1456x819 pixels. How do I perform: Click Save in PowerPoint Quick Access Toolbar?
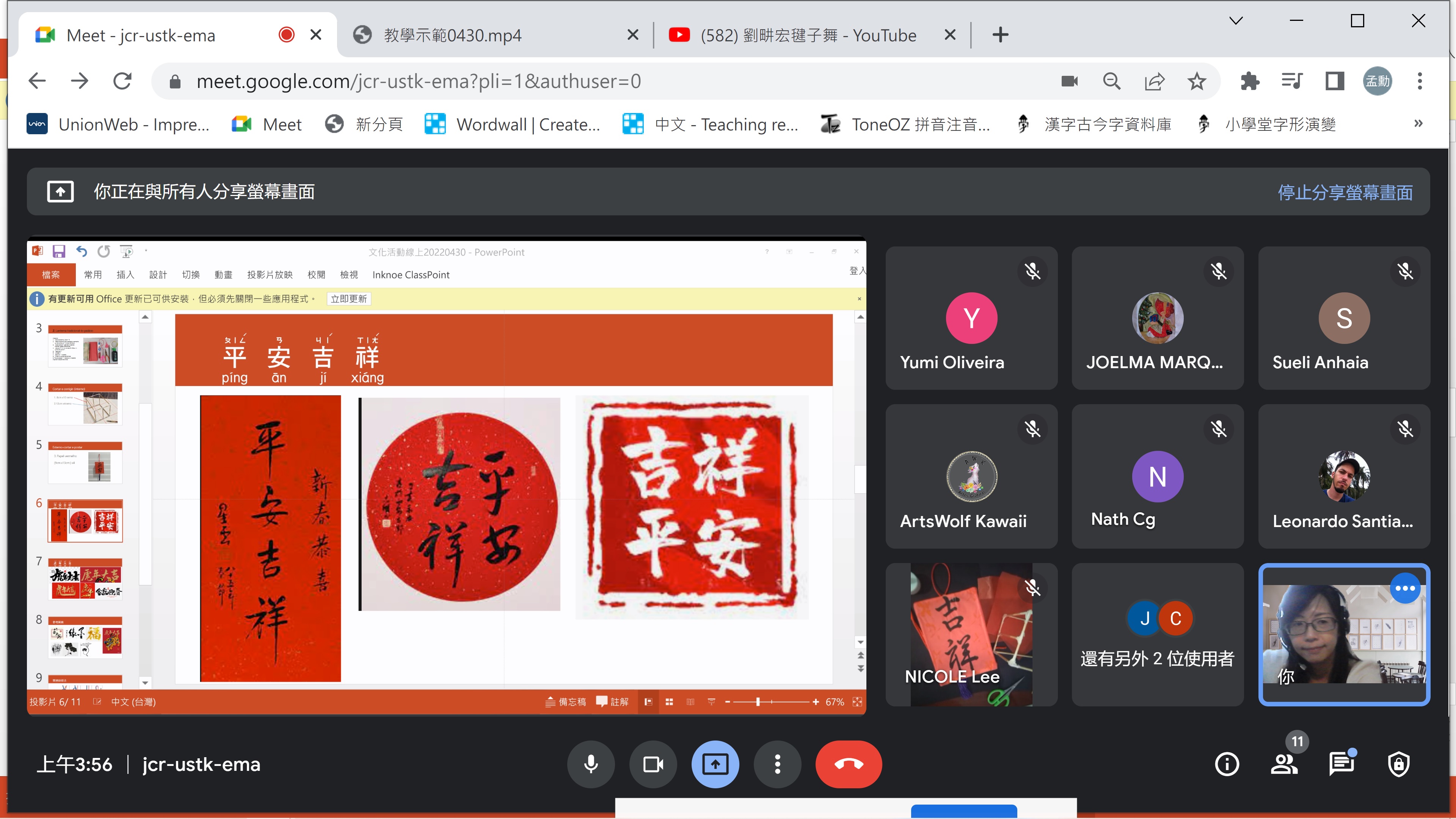click(x=59, y=251)
